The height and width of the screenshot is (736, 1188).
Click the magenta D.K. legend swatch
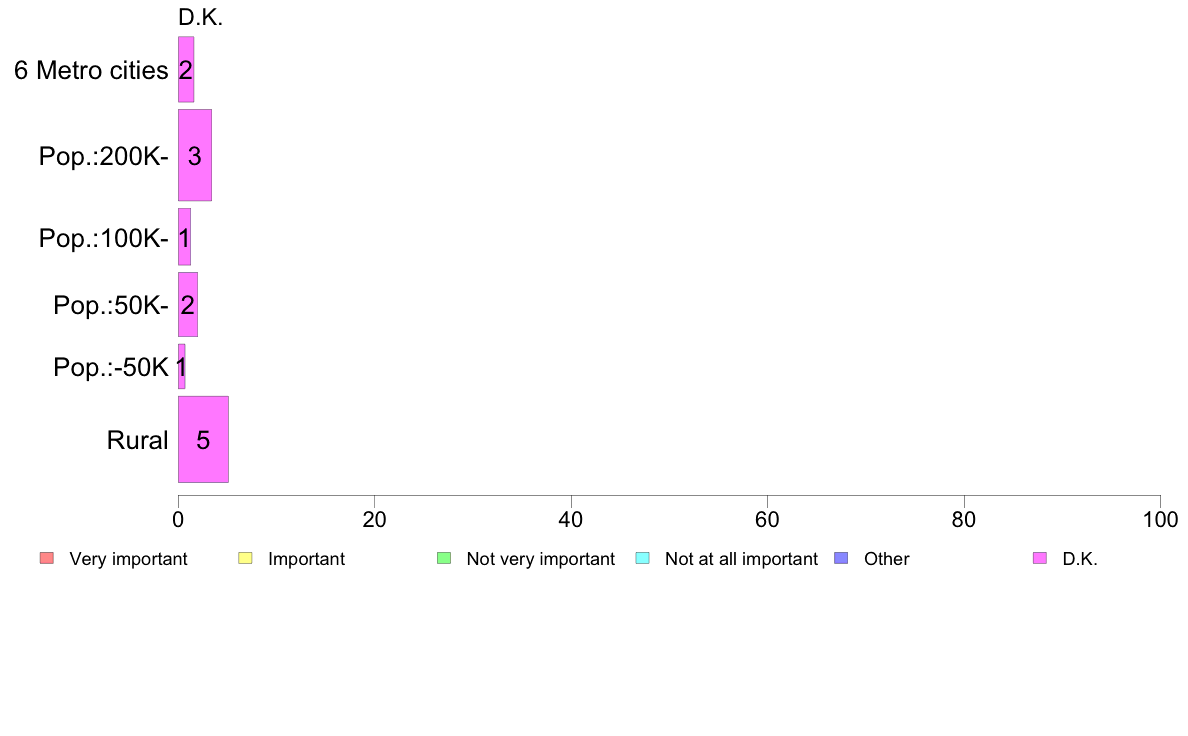[x=1040, y=559]
